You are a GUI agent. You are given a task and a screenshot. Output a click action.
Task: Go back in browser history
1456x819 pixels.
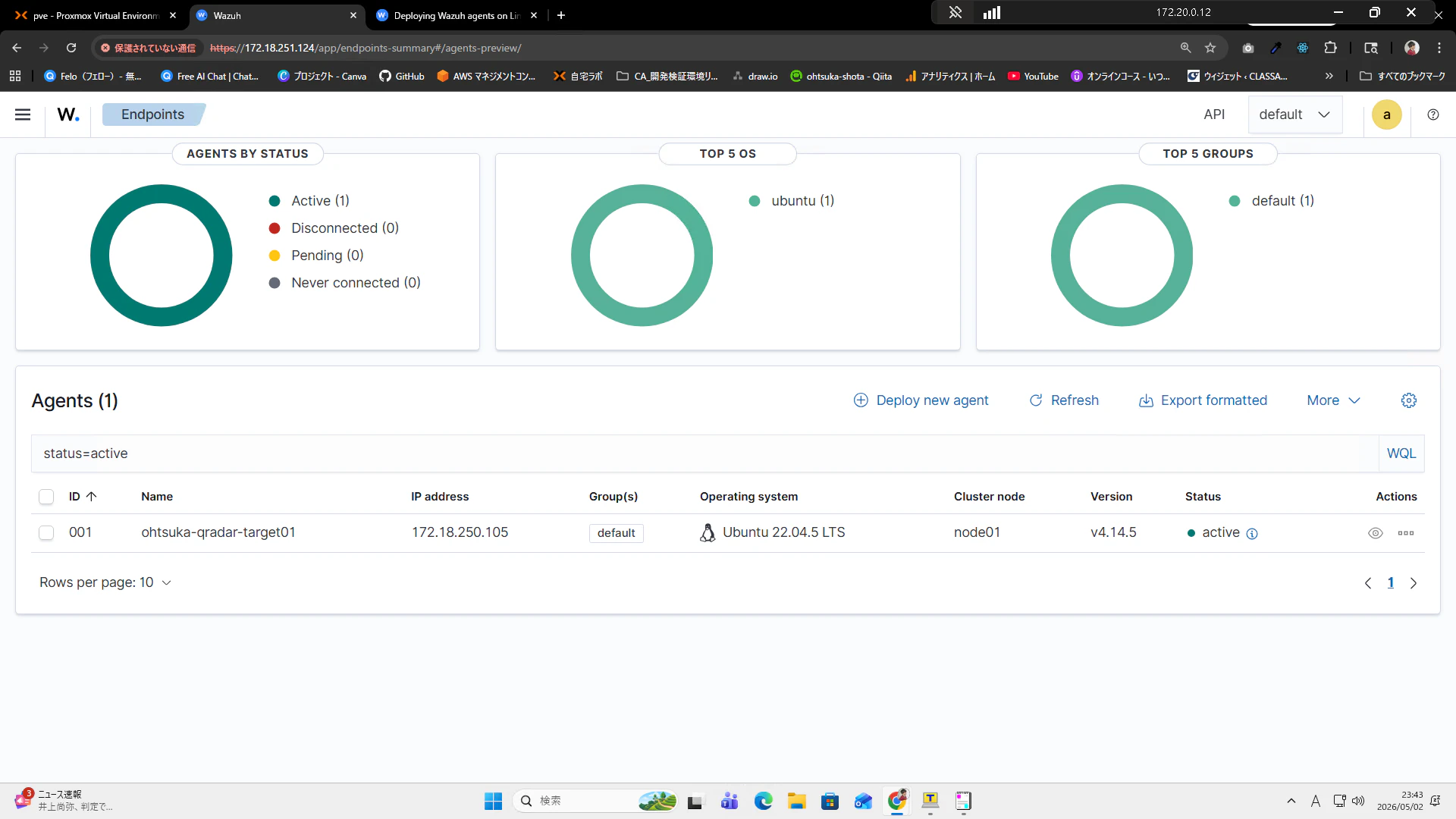pos(17,48)
